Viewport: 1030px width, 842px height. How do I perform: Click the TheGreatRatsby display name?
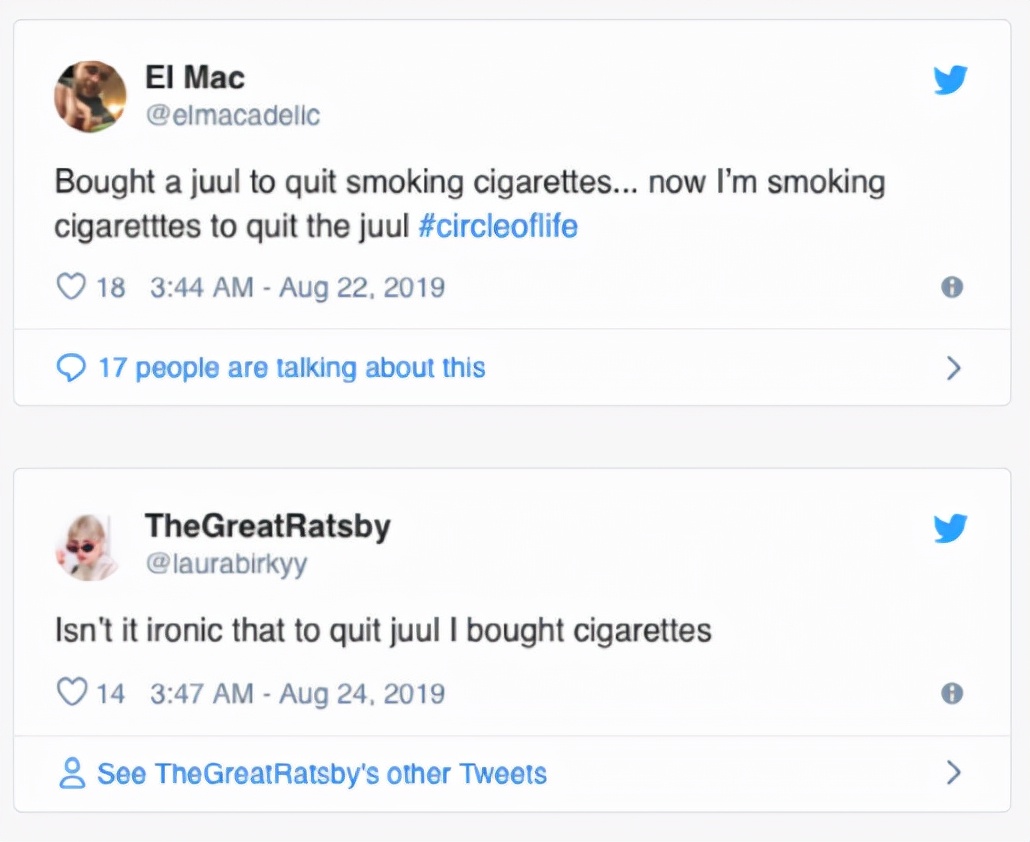[267, 526]
